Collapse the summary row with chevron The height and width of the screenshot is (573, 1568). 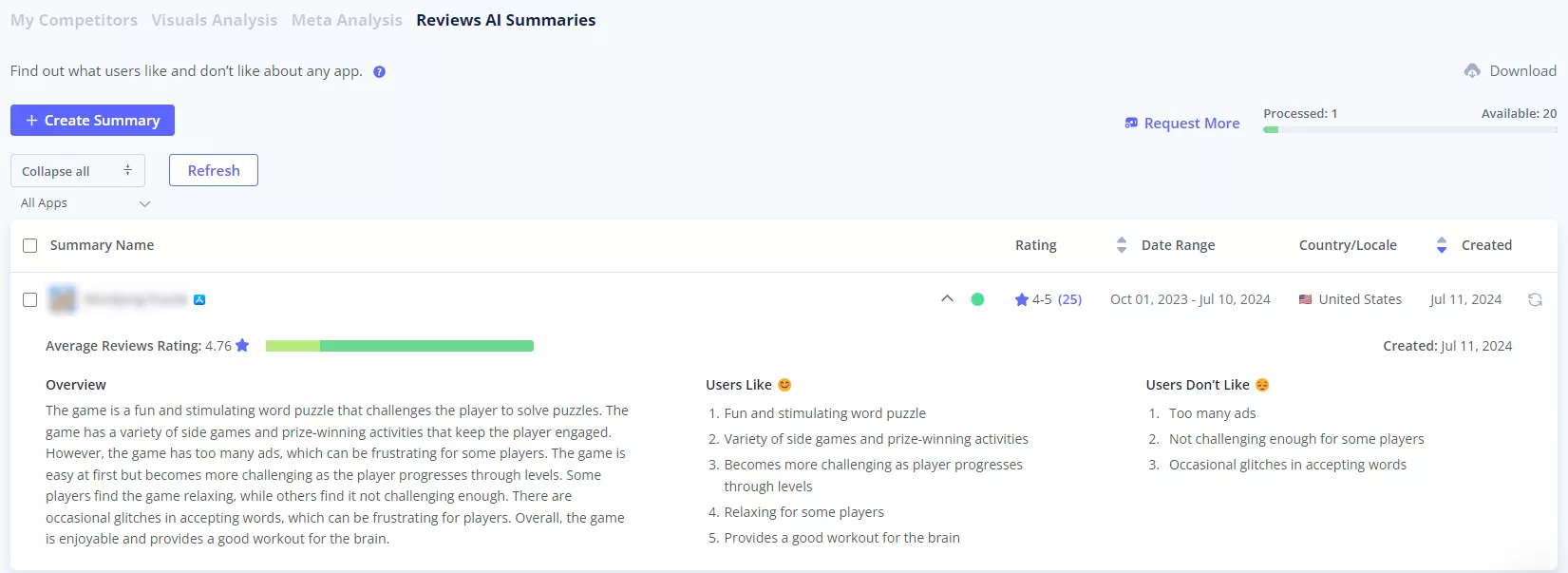coord(947,298)
